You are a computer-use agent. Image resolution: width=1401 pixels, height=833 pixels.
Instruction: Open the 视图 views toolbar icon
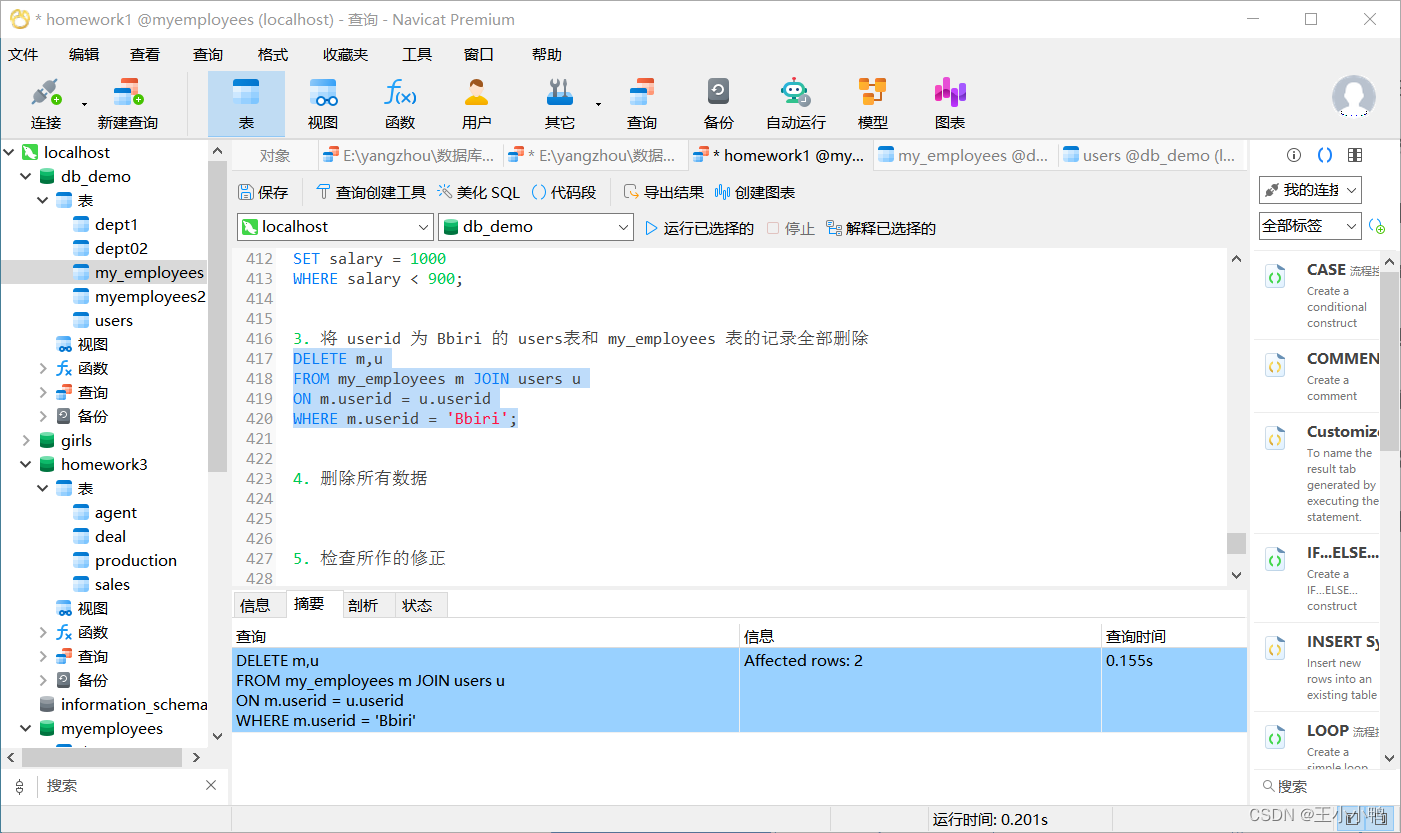click(x=323, y=104)
